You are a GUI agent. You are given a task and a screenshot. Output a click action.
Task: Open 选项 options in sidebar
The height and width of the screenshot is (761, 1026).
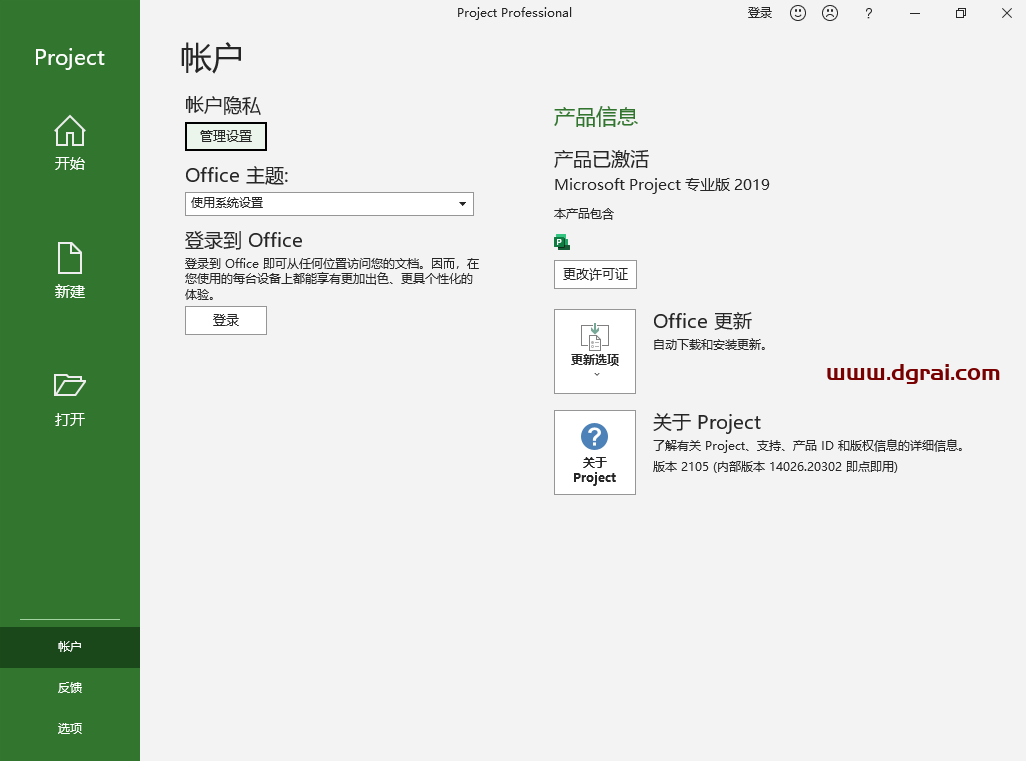(x=70, y=728)
